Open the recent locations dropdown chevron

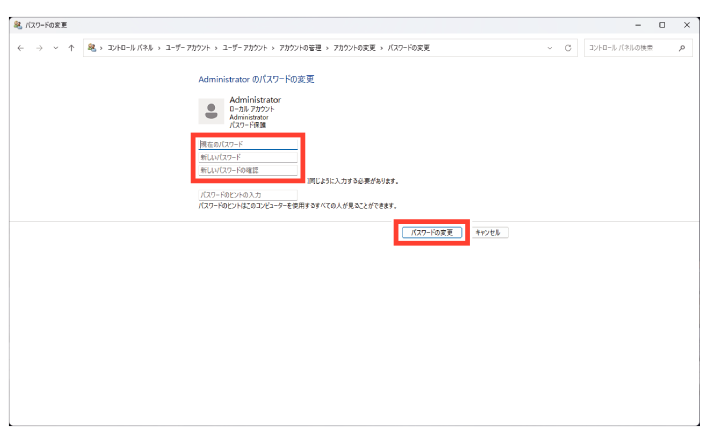click(x=56, y=48)
